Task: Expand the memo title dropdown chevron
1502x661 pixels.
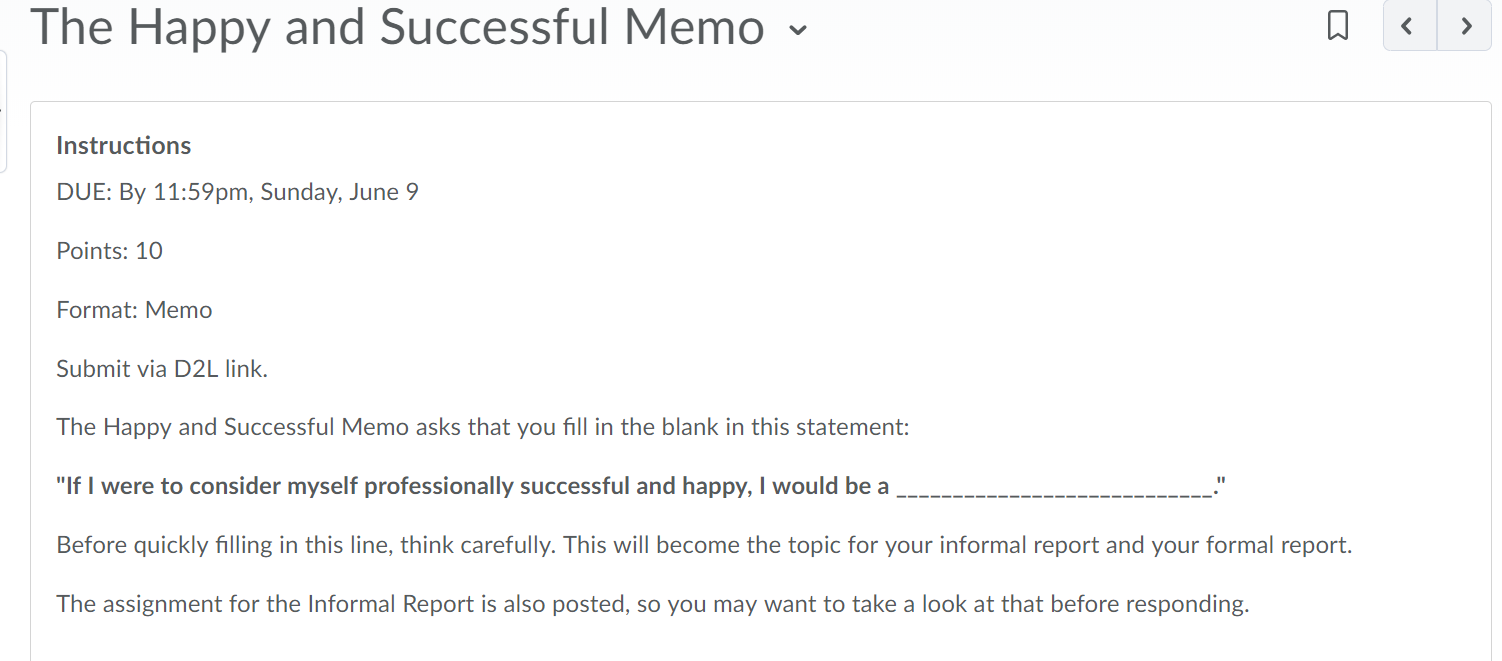Action: [797, 31]
